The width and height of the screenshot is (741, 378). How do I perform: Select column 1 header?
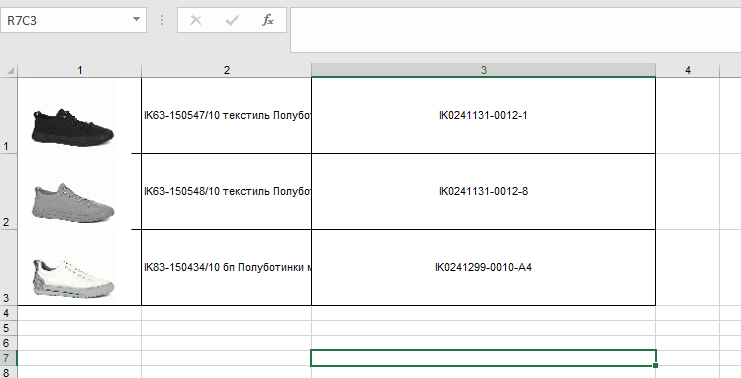(x=79, y=70)
